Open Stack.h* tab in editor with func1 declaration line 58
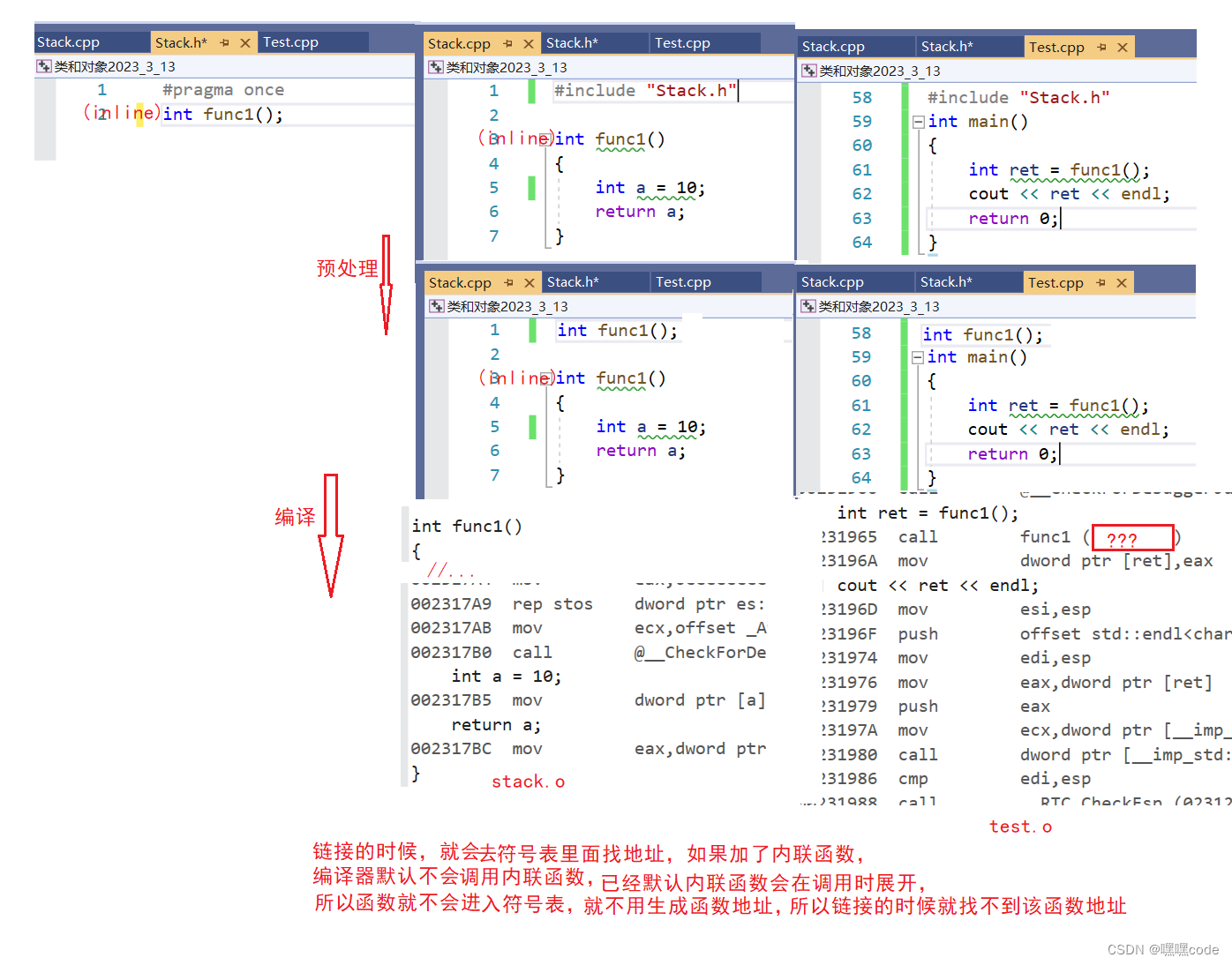 click(946, 281)
